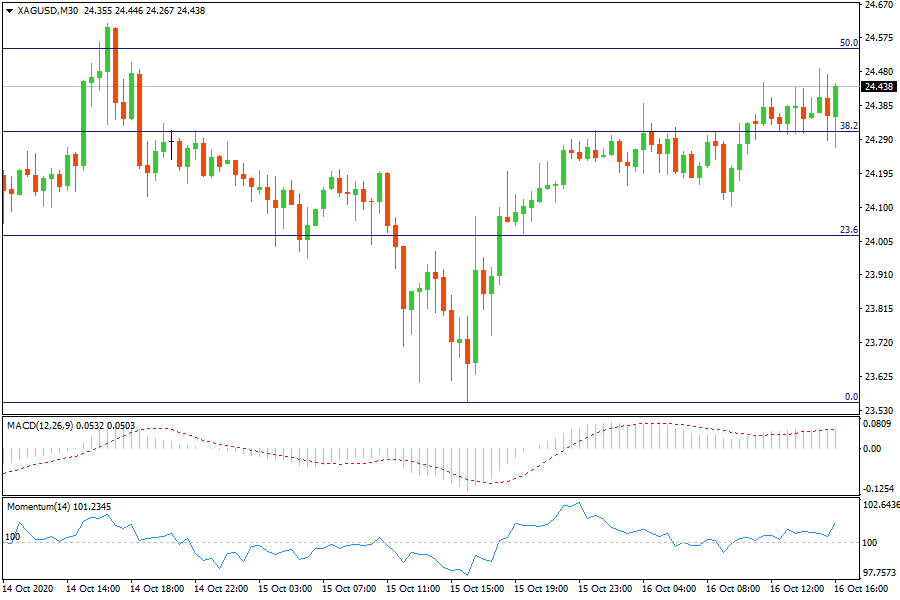Click the Momentum(14) indicator label

point(36,507)
